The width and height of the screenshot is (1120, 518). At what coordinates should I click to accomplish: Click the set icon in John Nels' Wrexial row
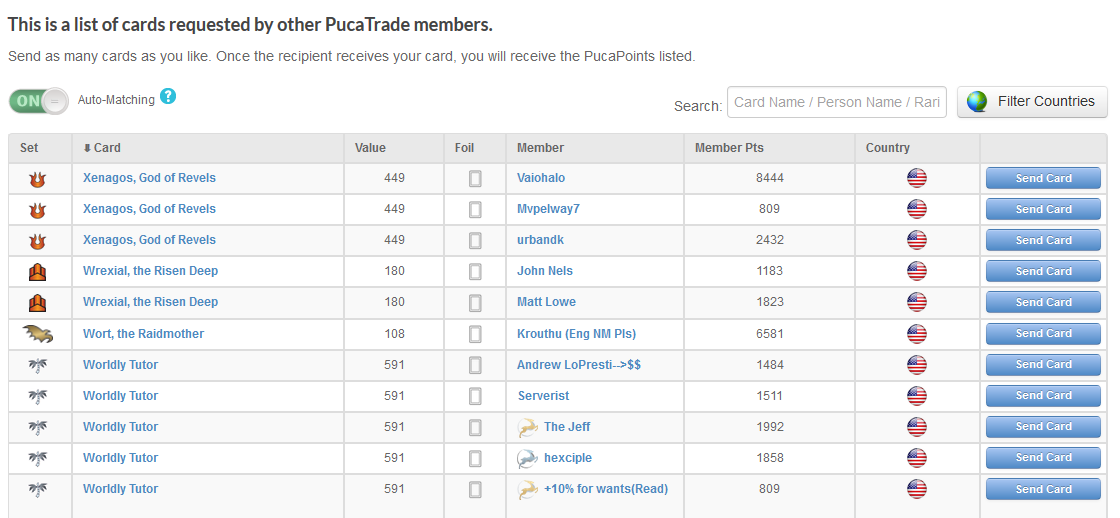click(38, 272)
